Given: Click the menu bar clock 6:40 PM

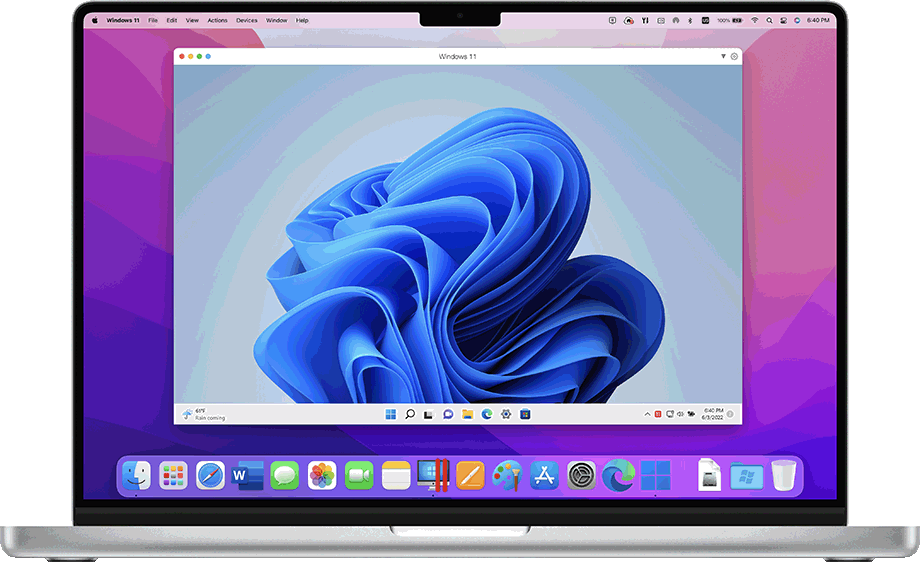Looking at the screenshot, I should point(818,20).
